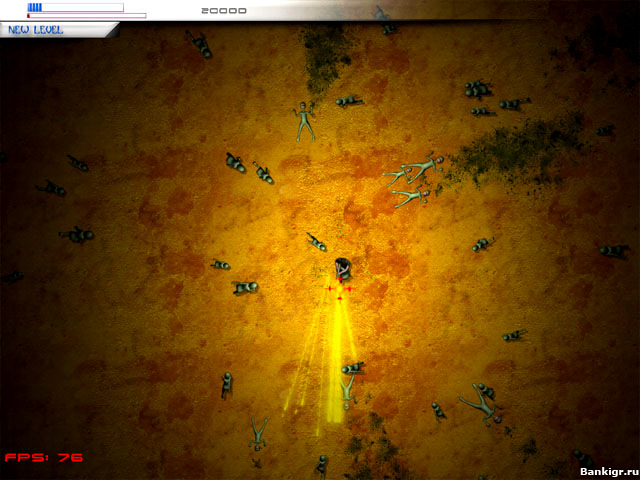Target the zombie cluster in the upper right
The height and width of the screenshot is (480, 640).
(x=478, y=91)
